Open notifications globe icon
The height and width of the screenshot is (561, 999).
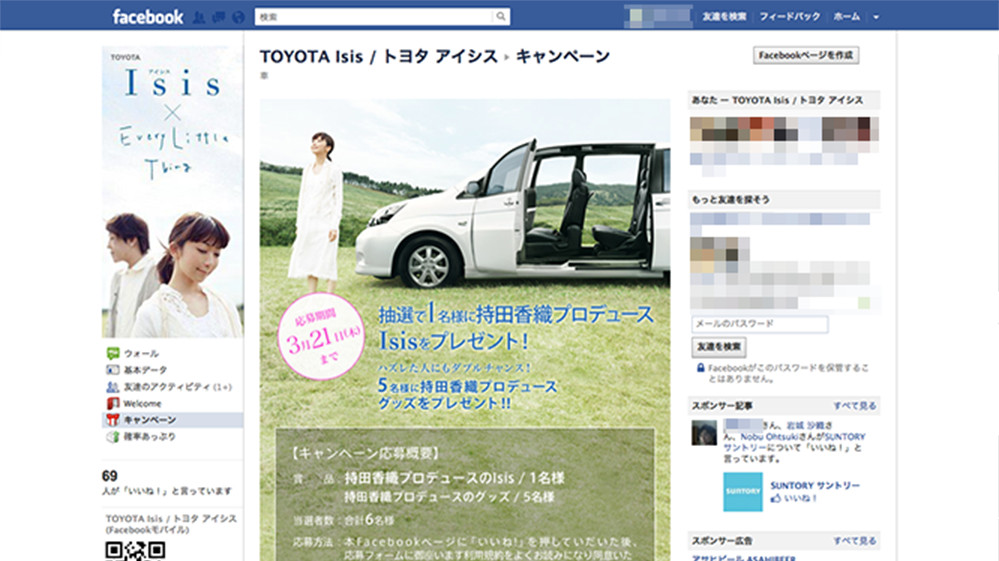pyautogui.click(x=238, y=17)
